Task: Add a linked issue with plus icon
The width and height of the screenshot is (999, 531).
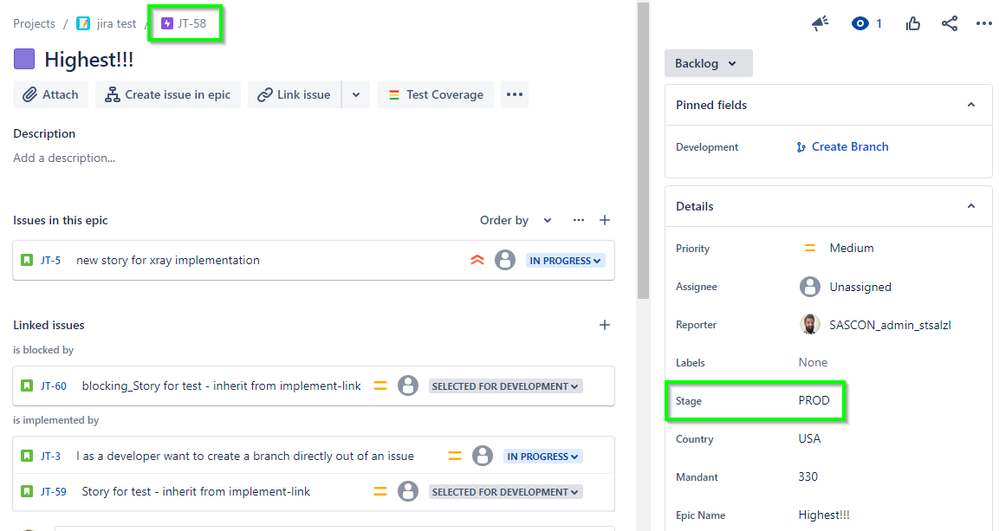Action: (605, 325)
